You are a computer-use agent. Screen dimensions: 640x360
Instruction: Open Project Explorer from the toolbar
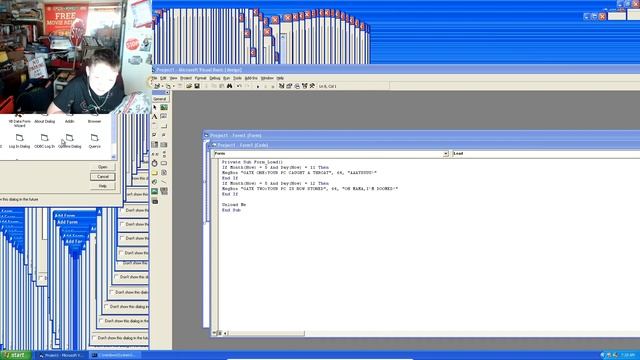(x=281, y=86)
